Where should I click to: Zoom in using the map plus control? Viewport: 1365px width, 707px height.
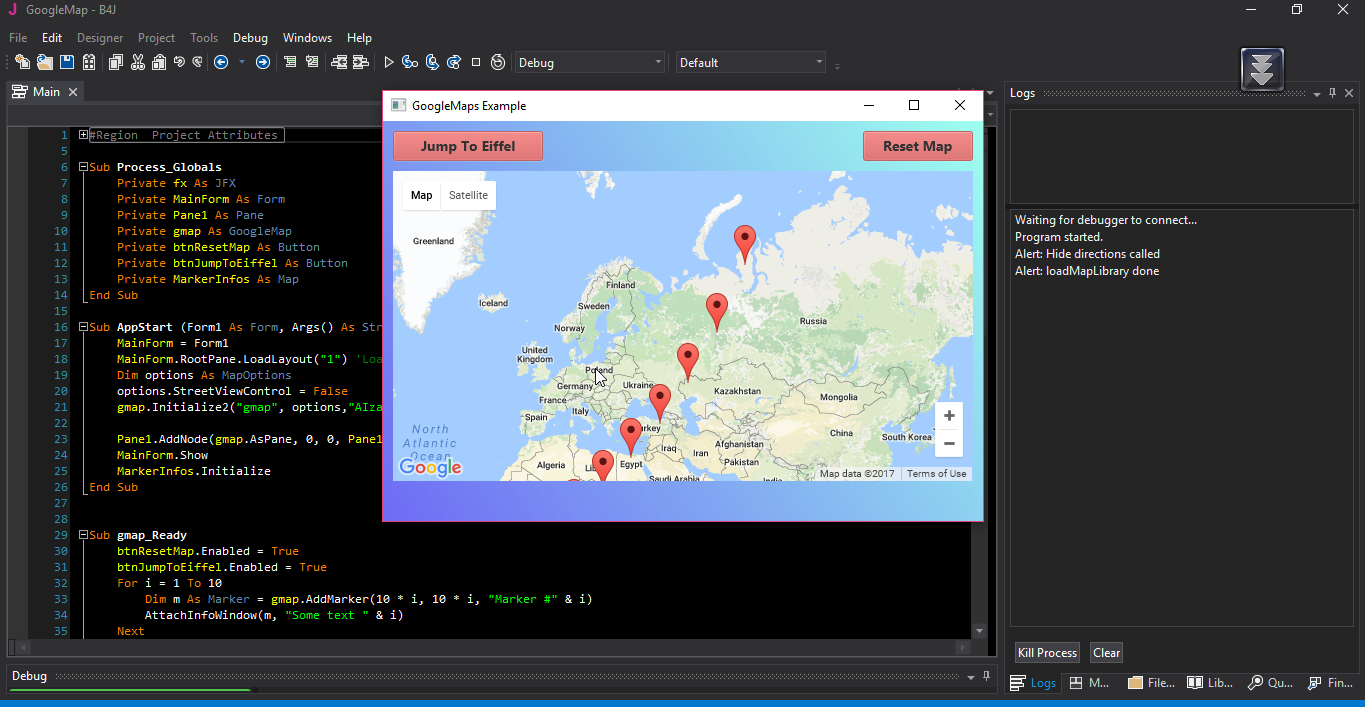[948, 415]
